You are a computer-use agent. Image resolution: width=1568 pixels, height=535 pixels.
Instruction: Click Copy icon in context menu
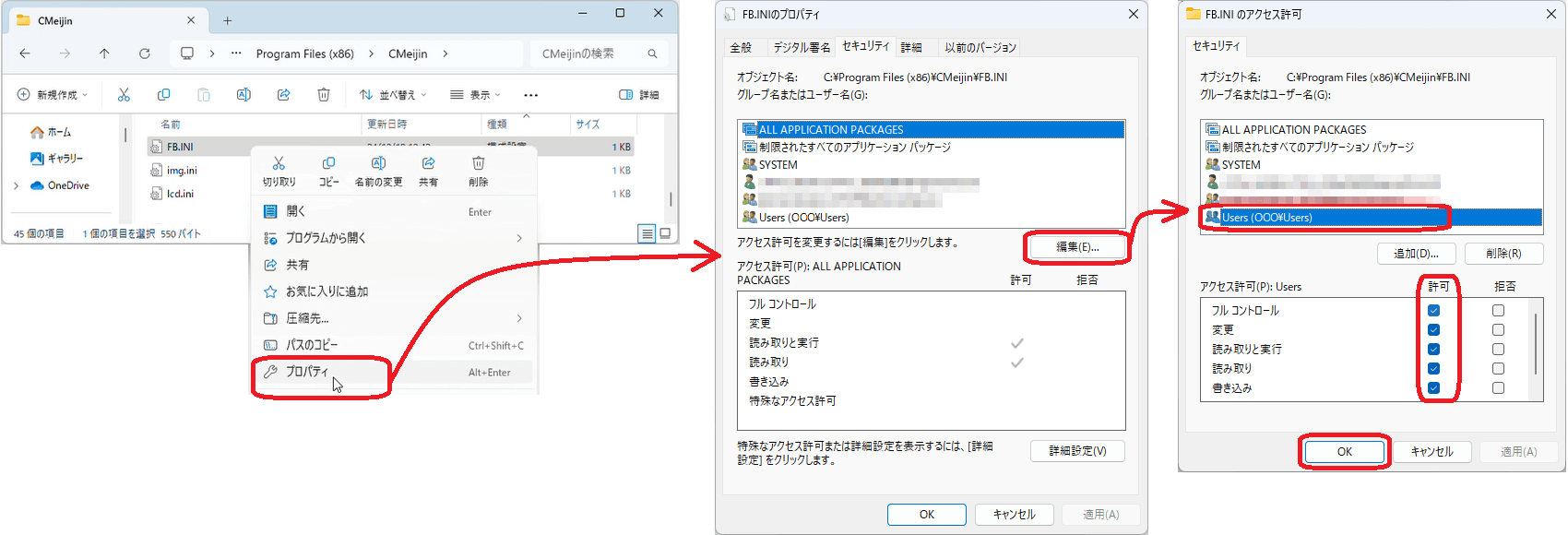(x=328, y=171)
